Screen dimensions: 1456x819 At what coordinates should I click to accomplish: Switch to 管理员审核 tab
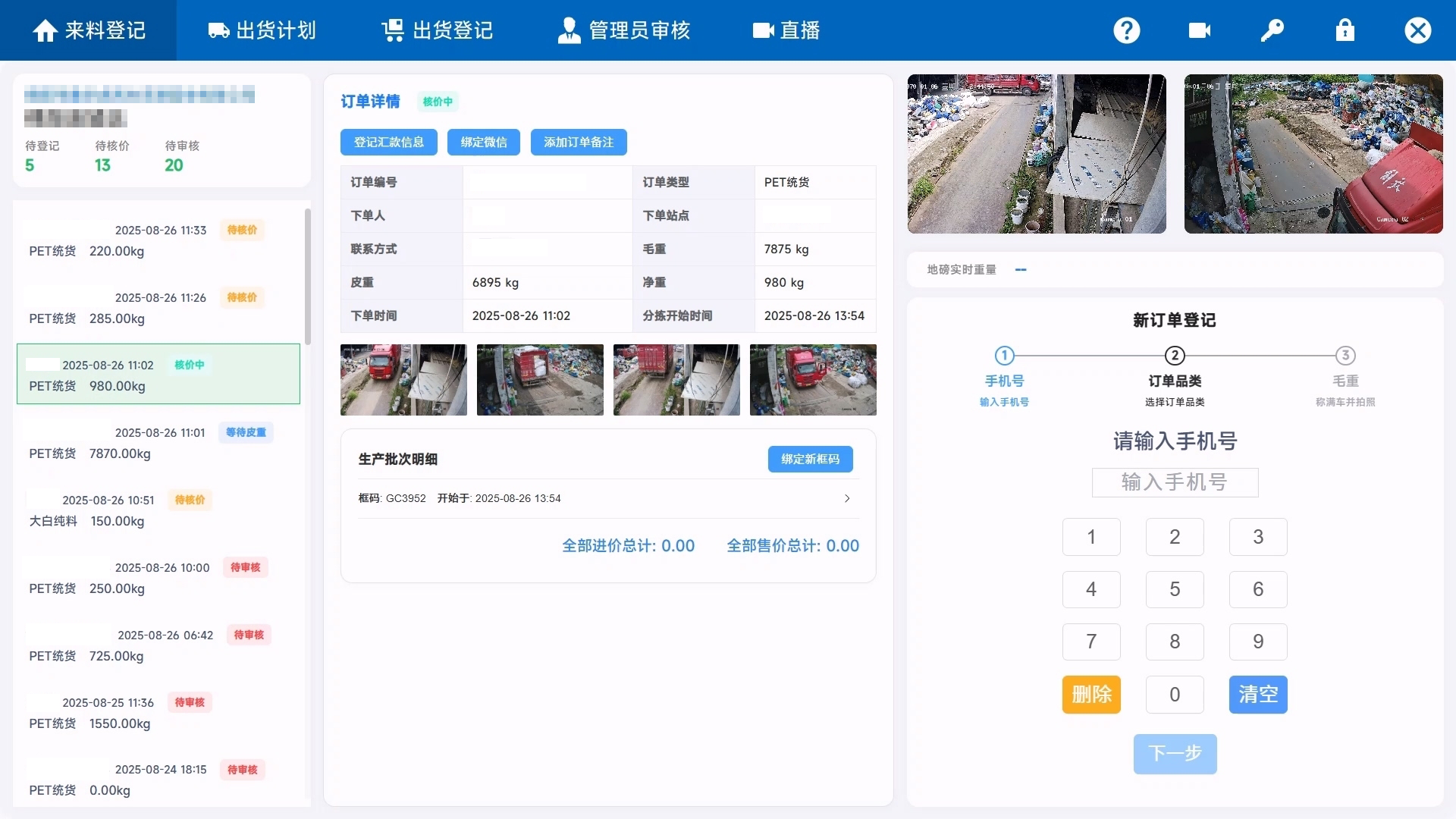(623, 30)
